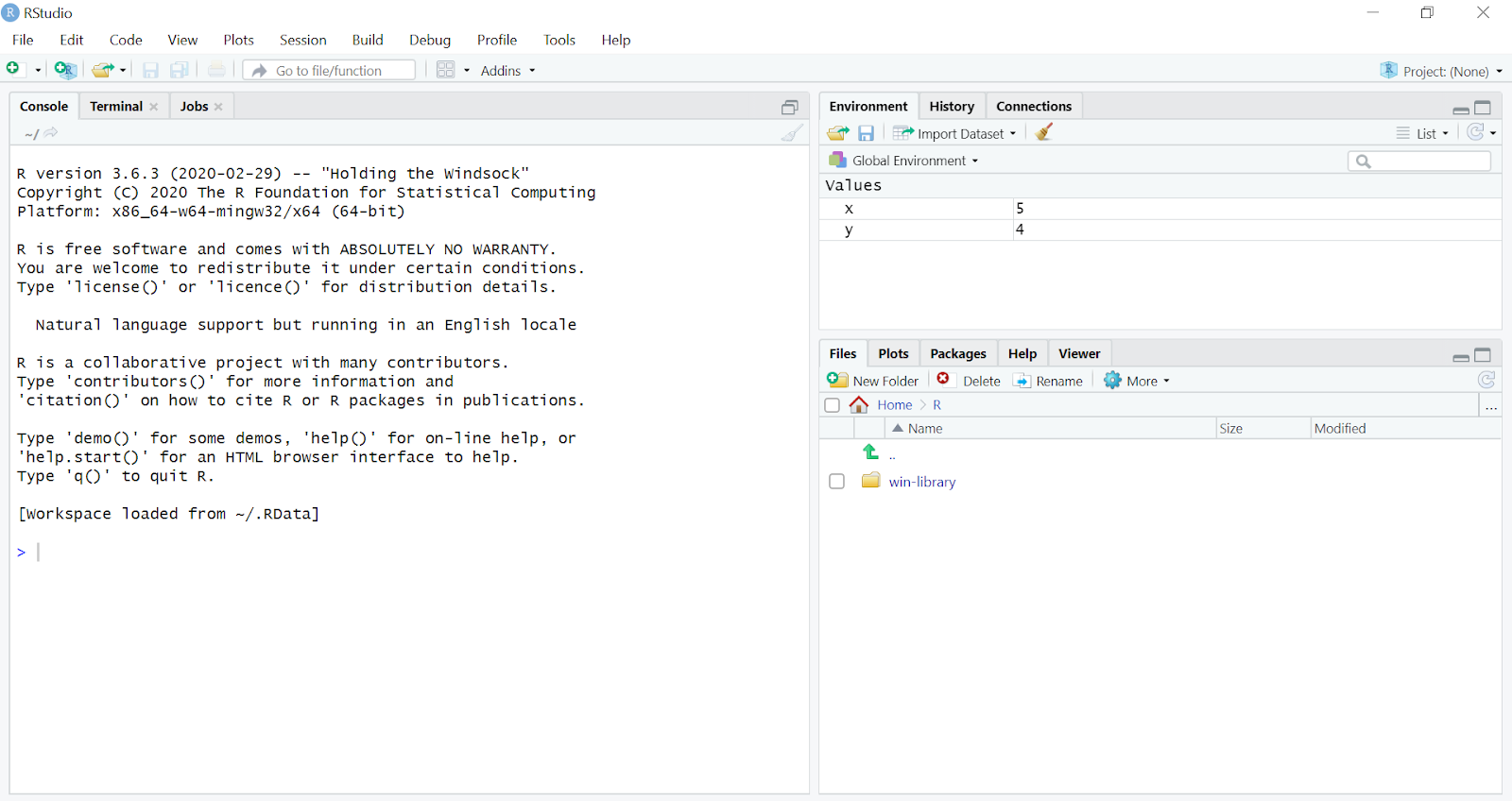This screenshot has height=801, width=1512.
Task: Click the Load workspace folder icon
Action: tap(838, 133)
